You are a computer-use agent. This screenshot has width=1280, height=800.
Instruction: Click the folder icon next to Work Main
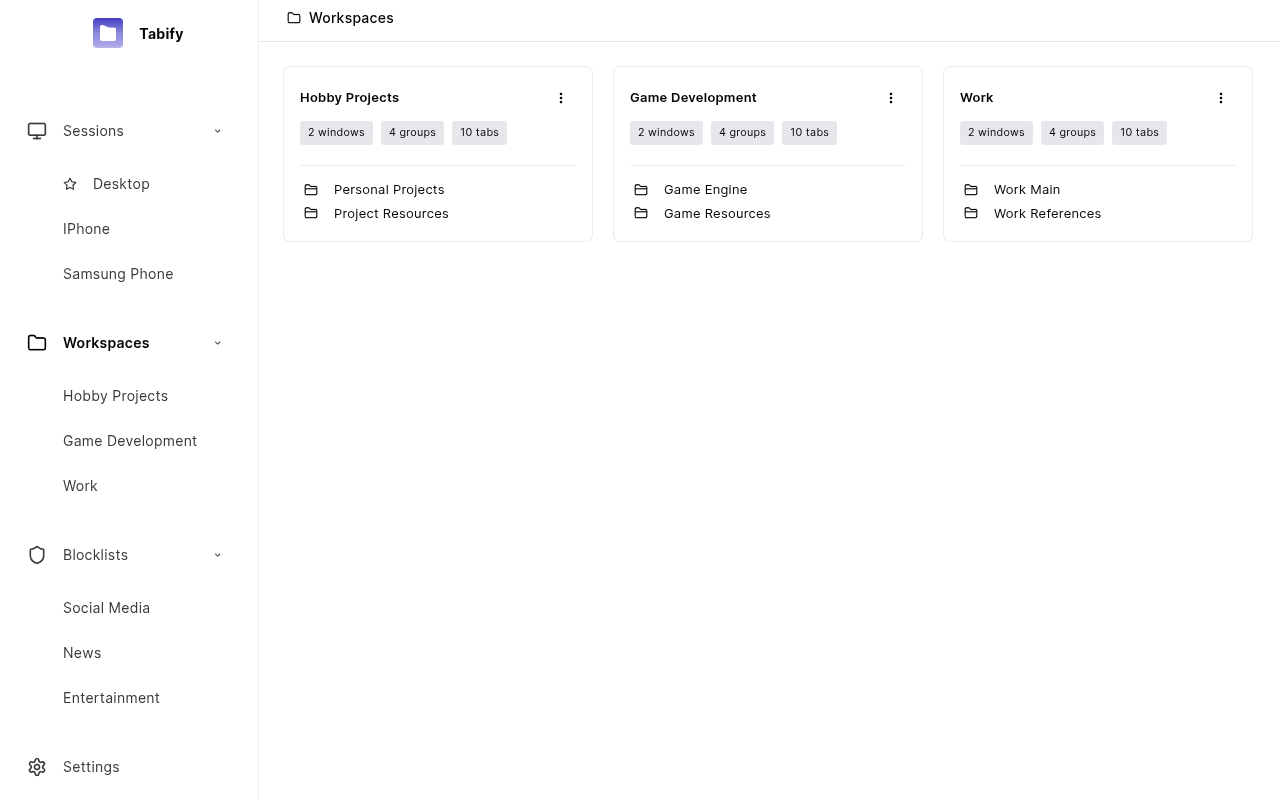(x=971, y=189)
